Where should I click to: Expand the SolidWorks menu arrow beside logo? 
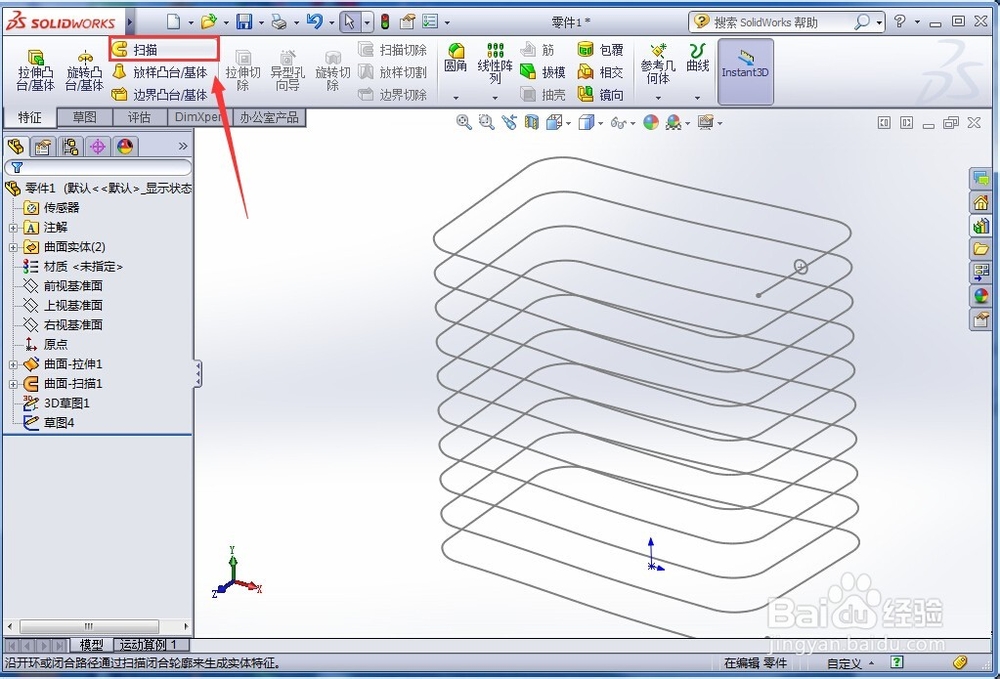point(129,22)
